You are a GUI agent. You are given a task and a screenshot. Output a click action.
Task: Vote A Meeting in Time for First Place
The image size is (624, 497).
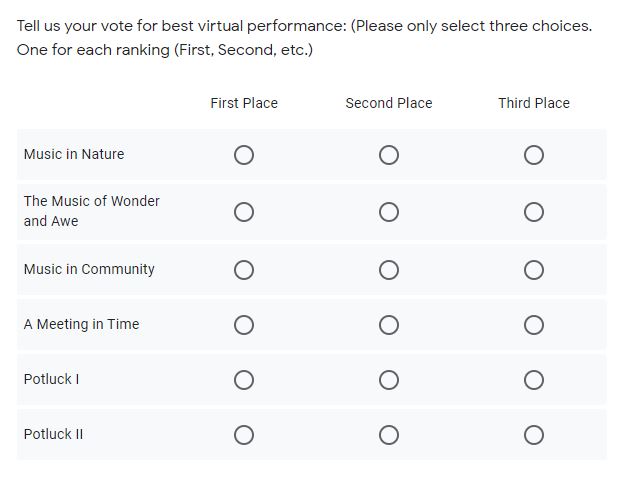pos(244,325)
